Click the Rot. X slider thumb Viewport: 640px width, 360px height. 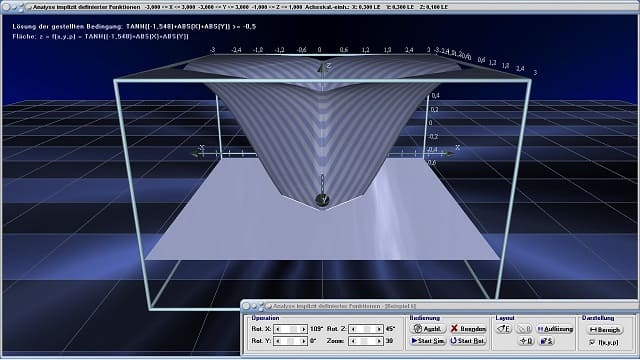click(x=293, y=329)
